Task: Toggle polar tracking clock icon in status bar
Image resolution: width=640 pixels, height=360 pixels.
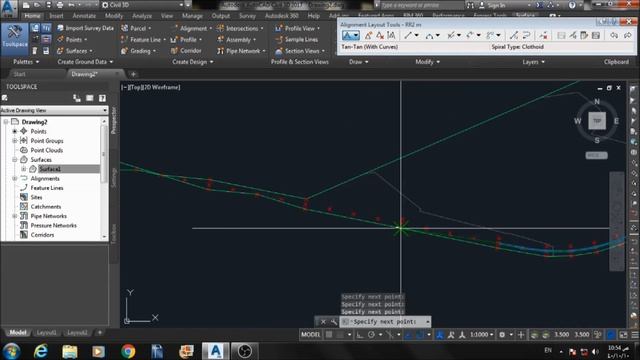Action: click(371, 335)
